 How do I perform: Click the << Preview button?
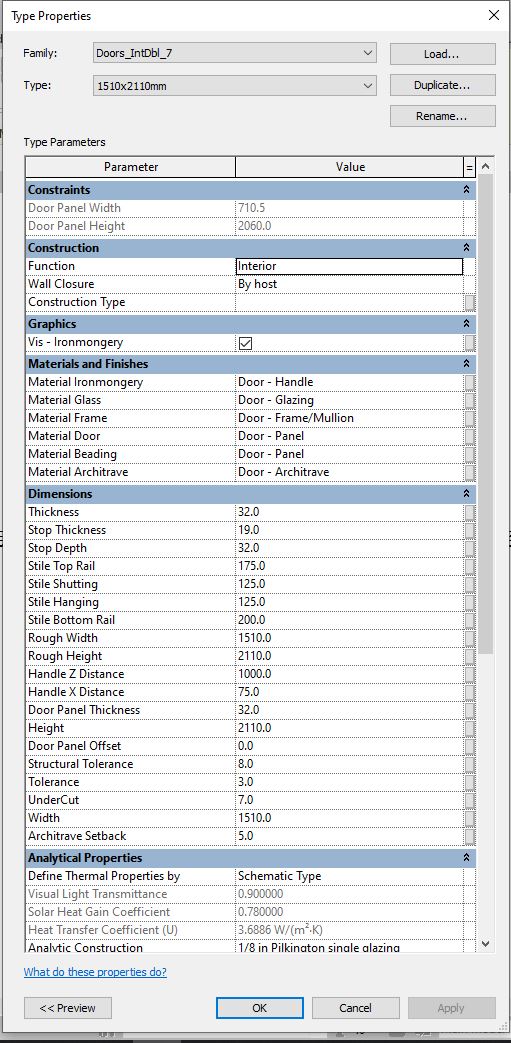68,1008
